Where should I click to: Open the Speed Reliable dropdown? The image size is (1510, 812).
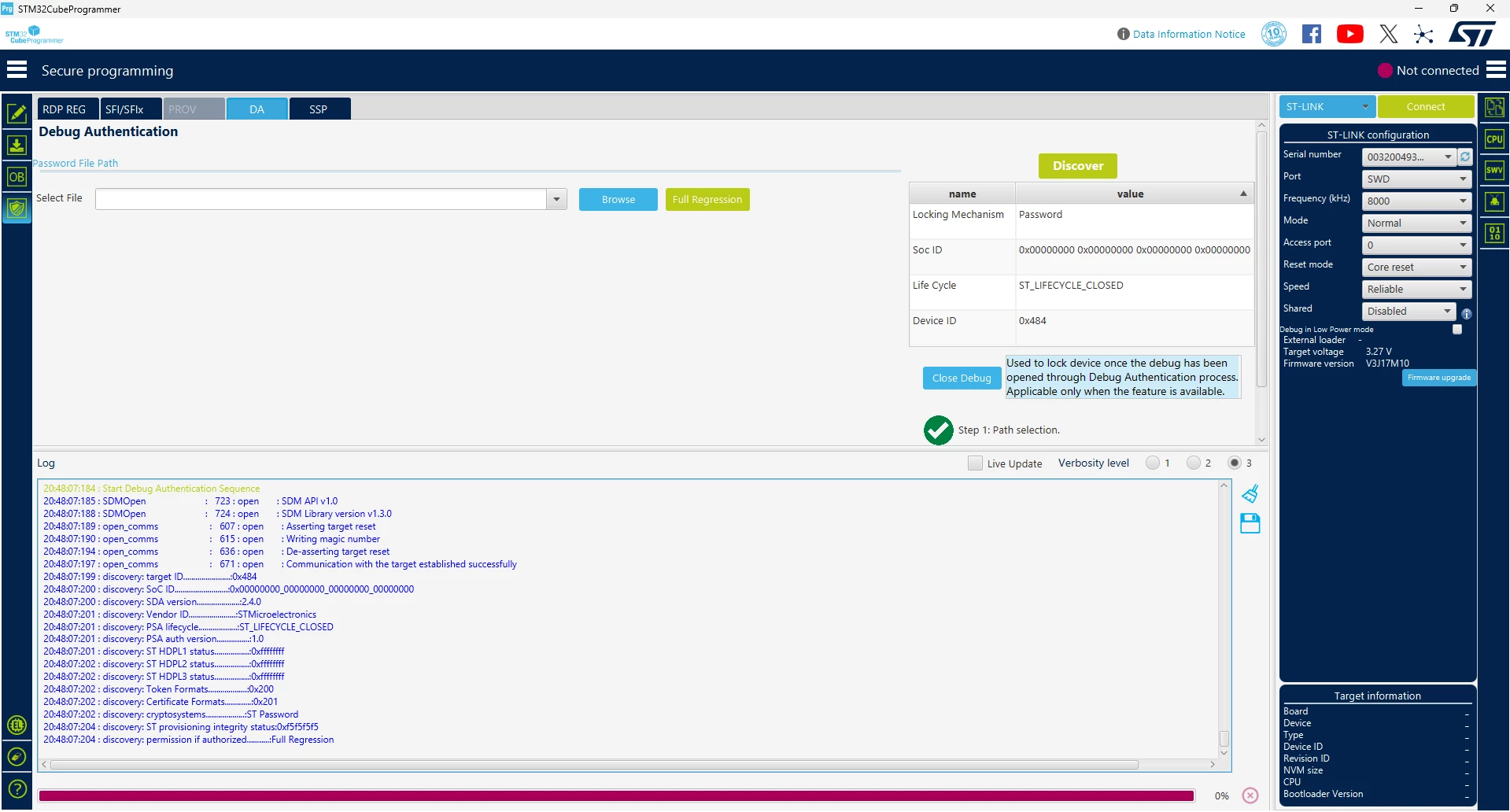coord(1416,289)
